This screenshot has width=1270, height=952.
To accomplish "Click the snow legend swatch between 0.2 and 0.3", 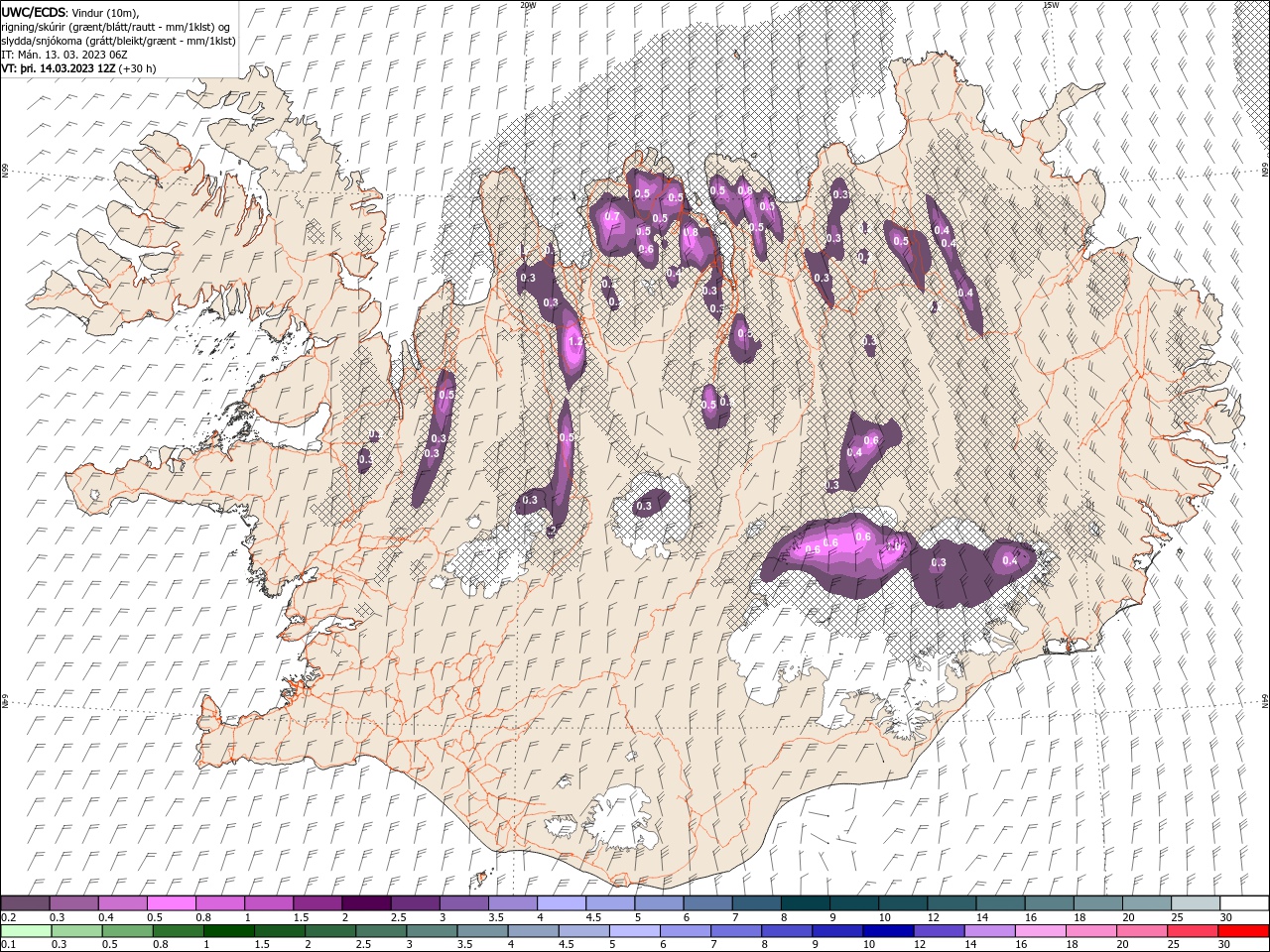I will [x=26, y=903].
